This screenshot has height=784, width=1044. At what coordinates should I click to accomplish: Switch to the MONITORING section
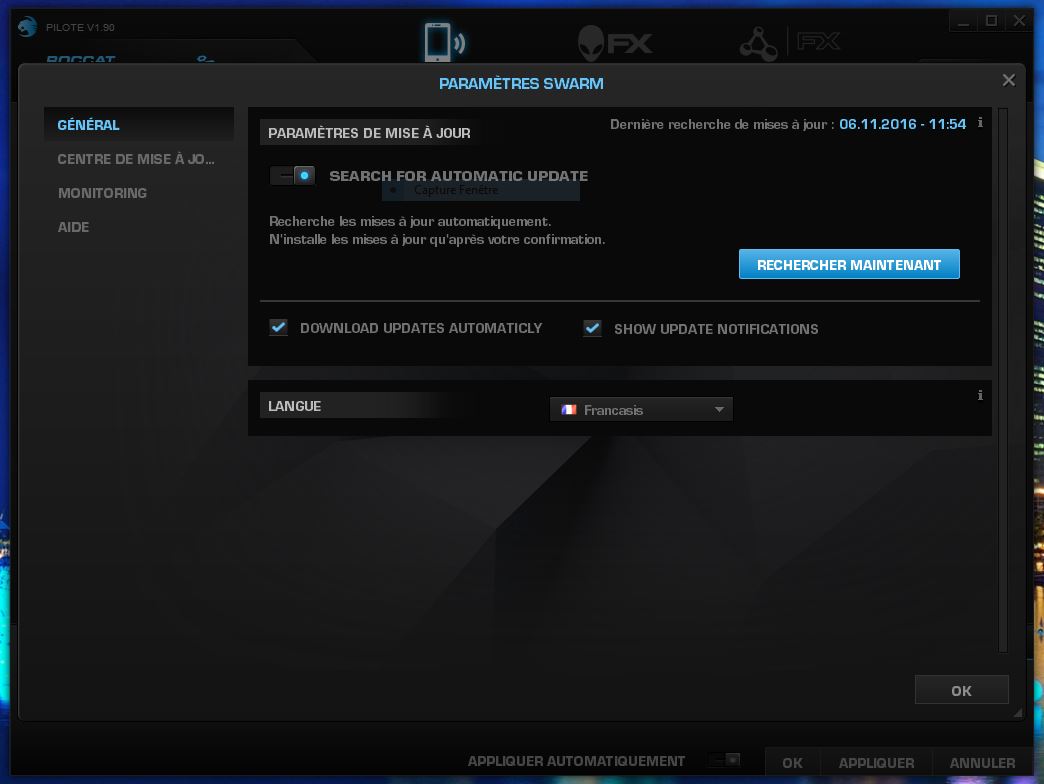point(102,193)
